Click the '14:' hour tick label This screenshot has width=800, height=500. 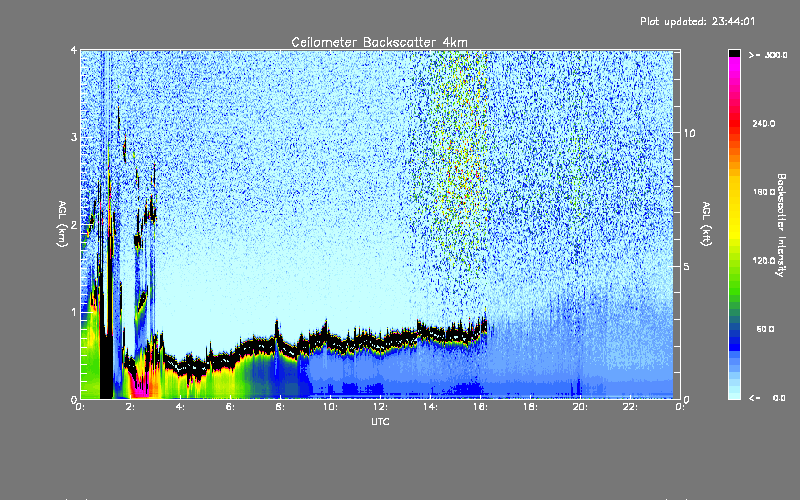click(x=430, y=407)
